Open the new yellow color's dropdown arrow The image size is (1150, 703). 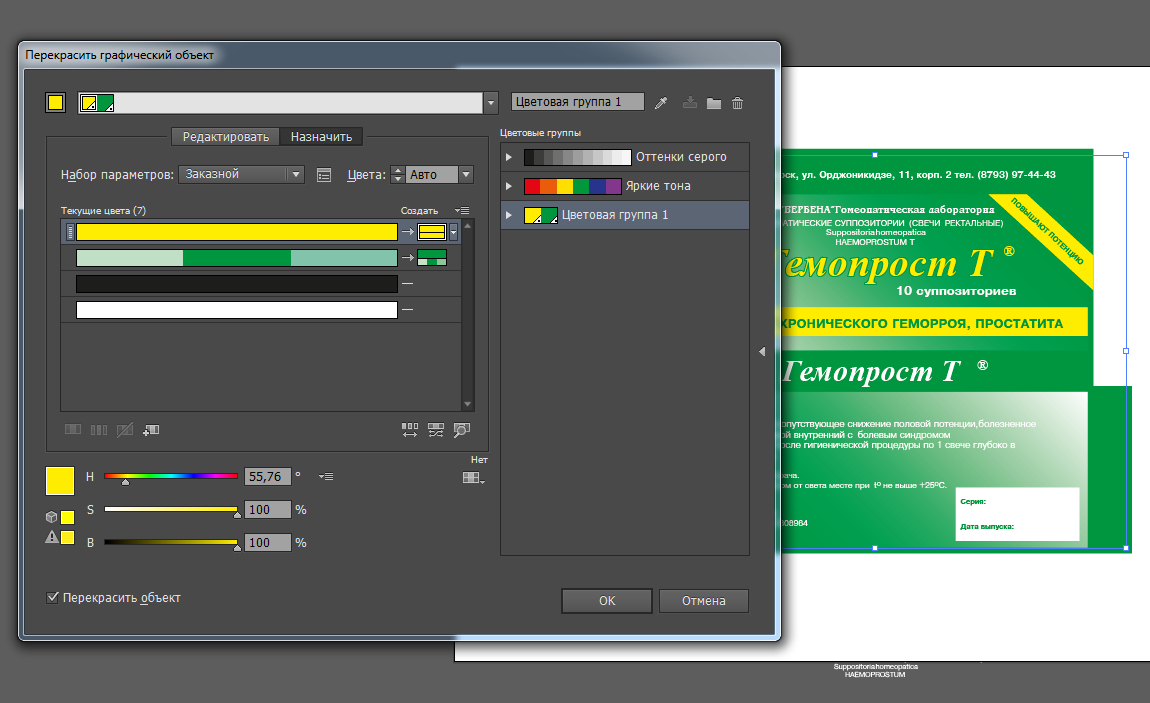(454, 232)
